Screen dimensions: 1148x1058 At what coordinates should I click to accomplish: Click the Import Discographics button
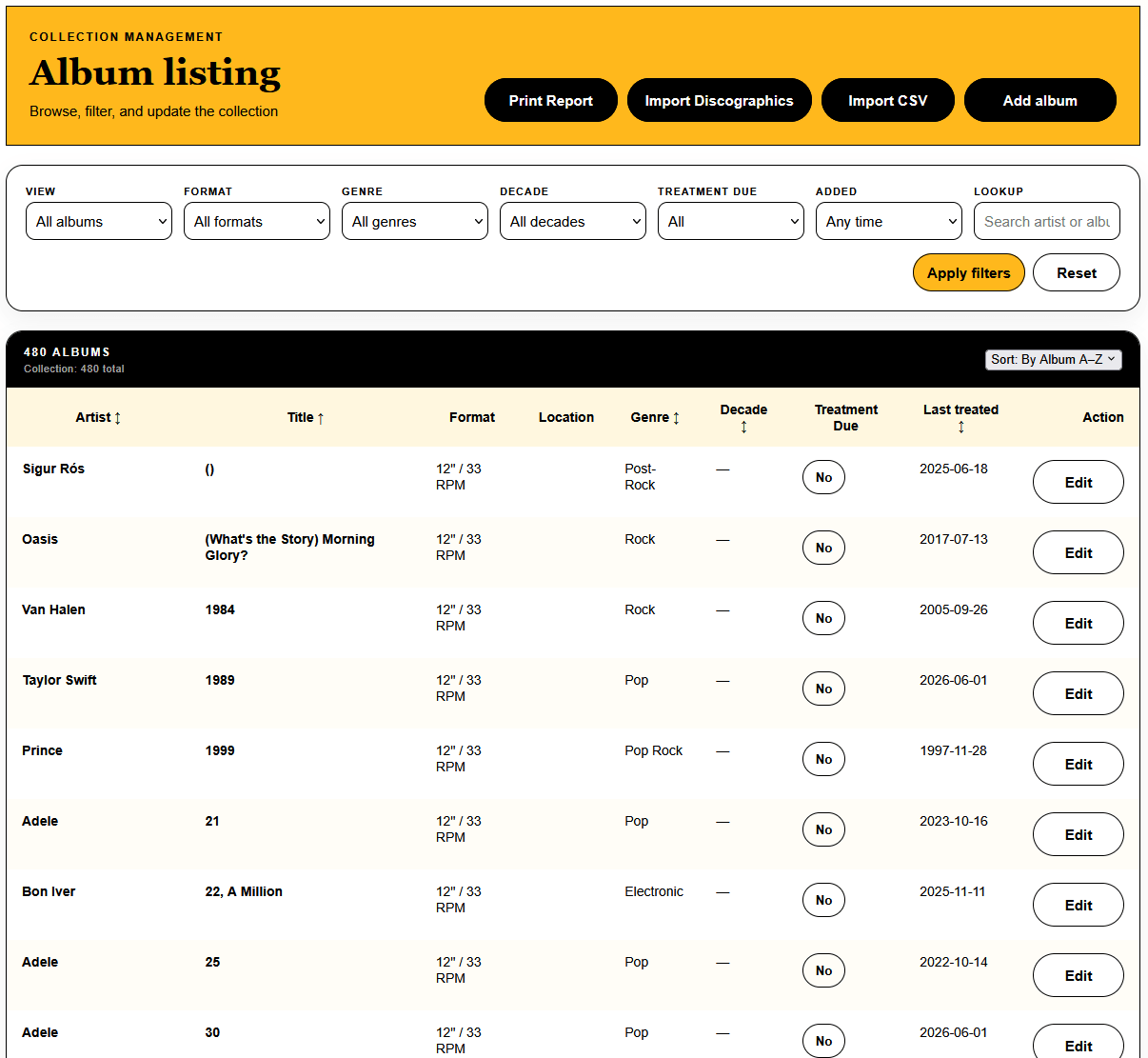pyautogui.click(x=720, y=100)
